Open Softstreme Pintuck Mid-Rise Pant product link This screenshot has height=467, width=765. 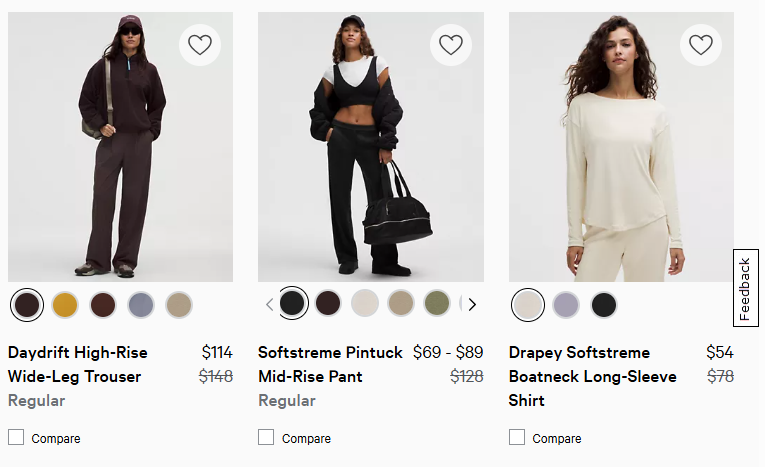330,364
